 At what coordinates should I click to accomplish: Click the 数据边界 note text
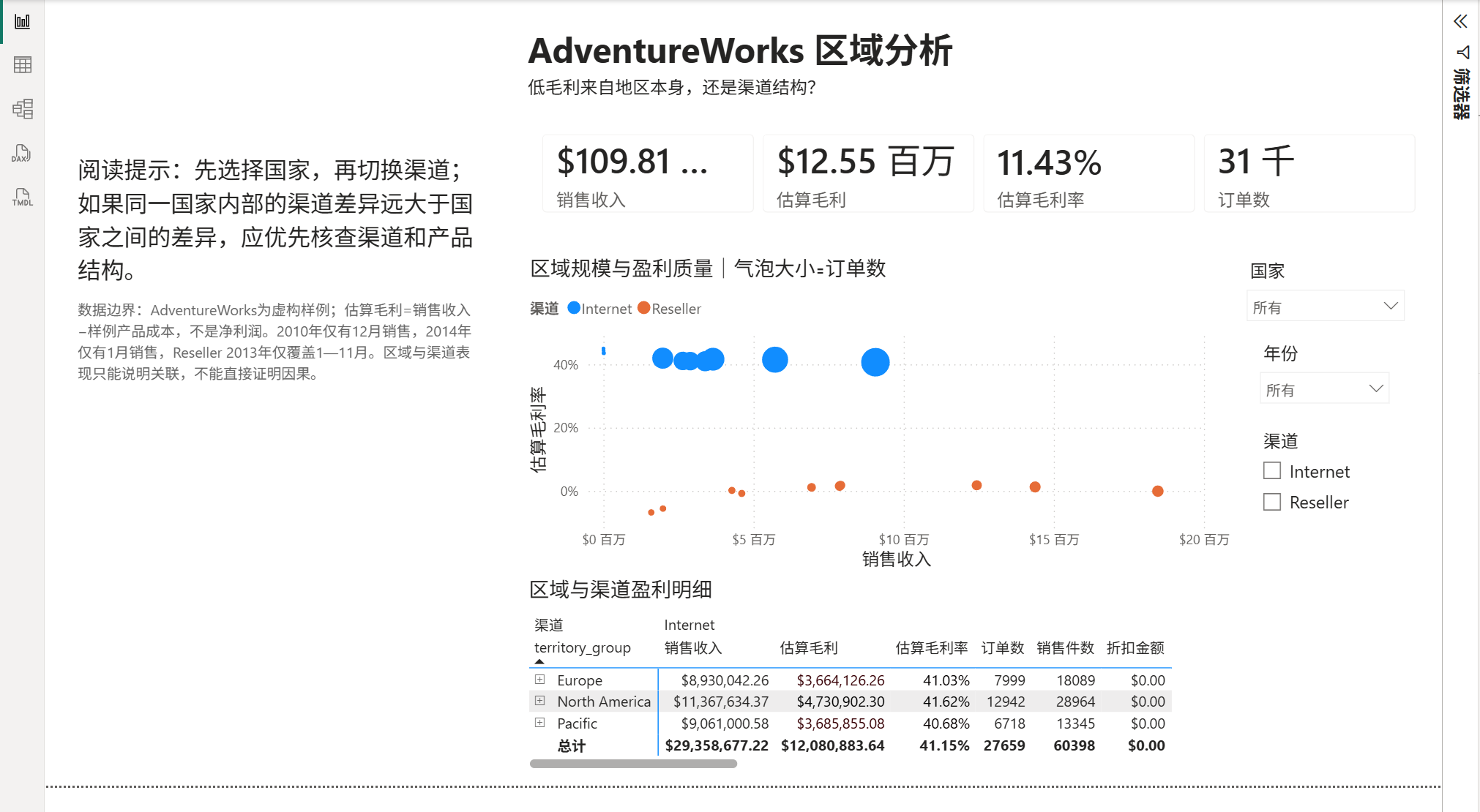(x=274, y=342)
